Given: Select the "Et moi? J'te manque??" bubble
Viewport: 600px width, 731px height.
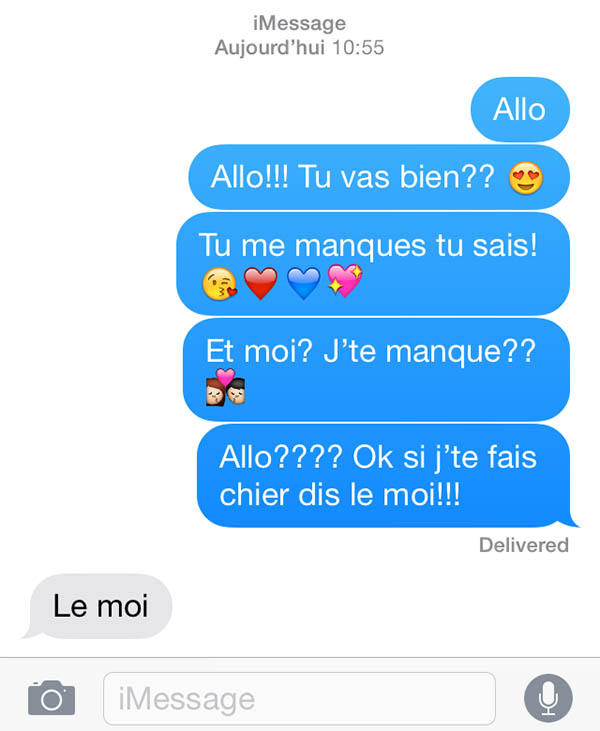Looking at the screenshot, I should [376, 370].
